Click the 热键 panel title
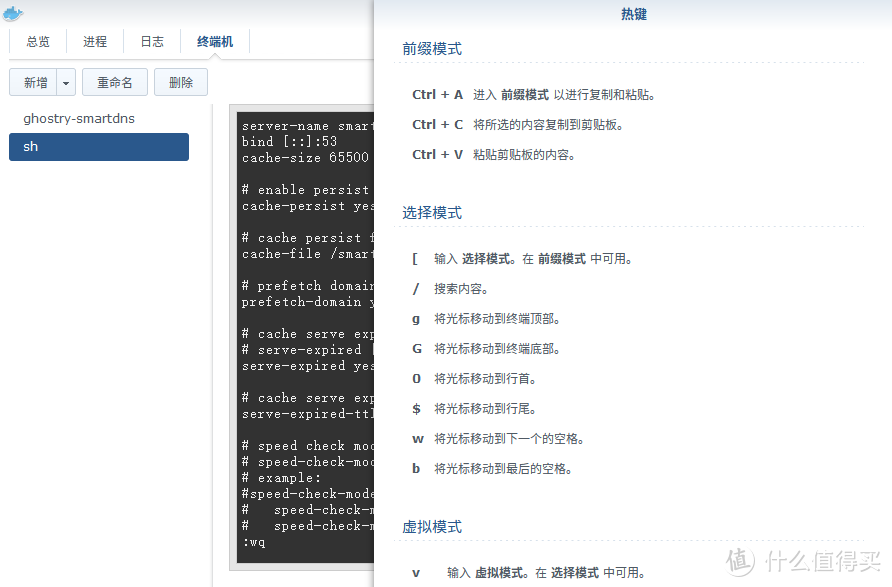The height and width of the screenshot is (587, 892). coord(634,14)
